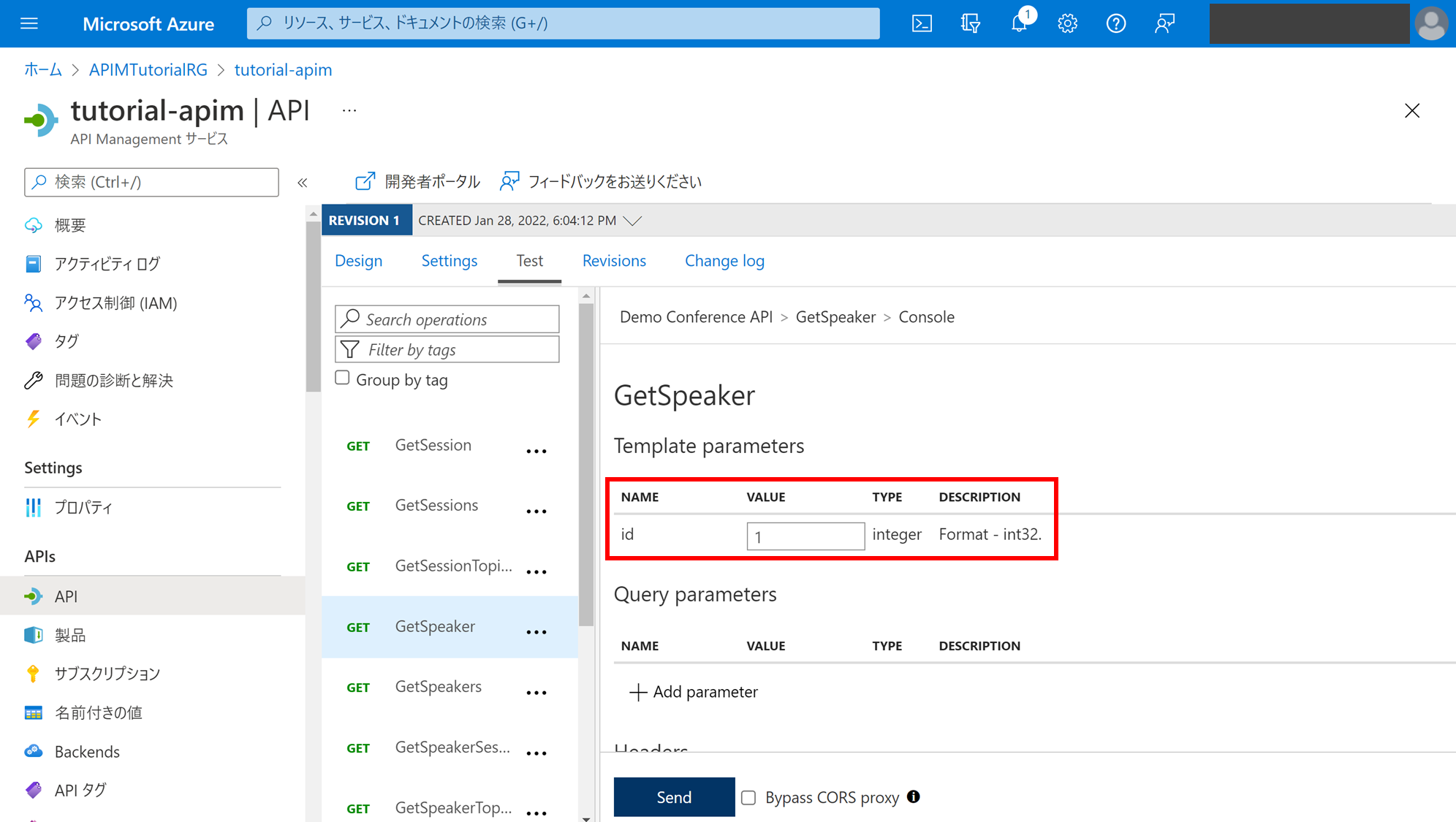Screen dimensions: 1456x822
Task: Open the GetSpeaker operation options menu
Action: [x=536, y=632]
